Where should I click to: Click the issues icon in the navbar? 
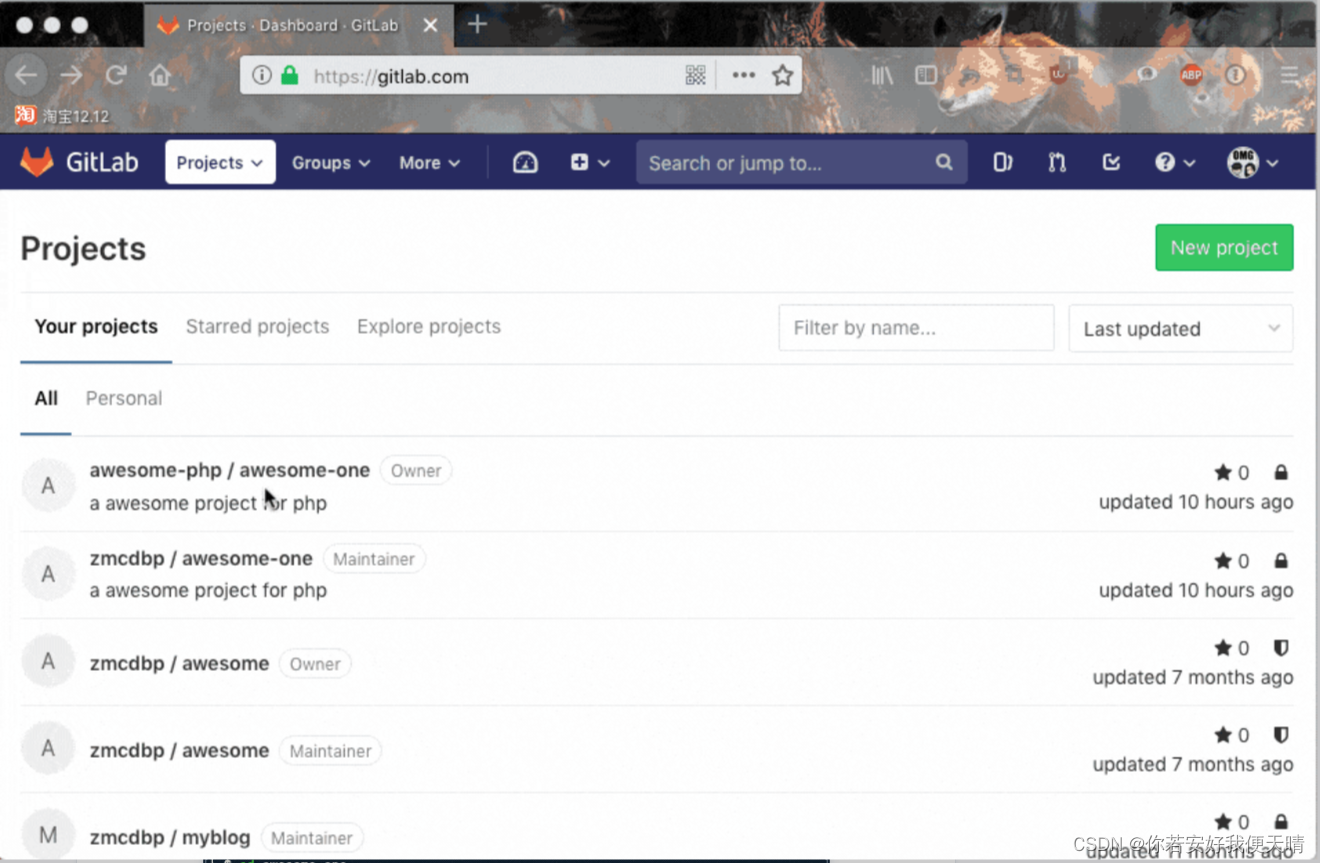pyautogui.click(x=1003, y=162)
